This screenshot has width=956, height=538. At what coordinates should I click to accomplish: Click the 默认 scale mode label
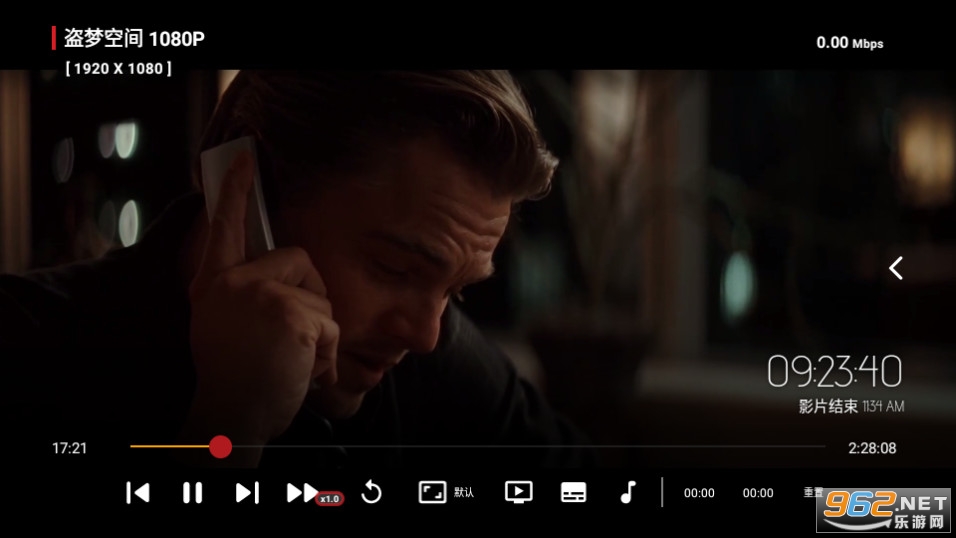pyautogui.click(x=464, y=493)
